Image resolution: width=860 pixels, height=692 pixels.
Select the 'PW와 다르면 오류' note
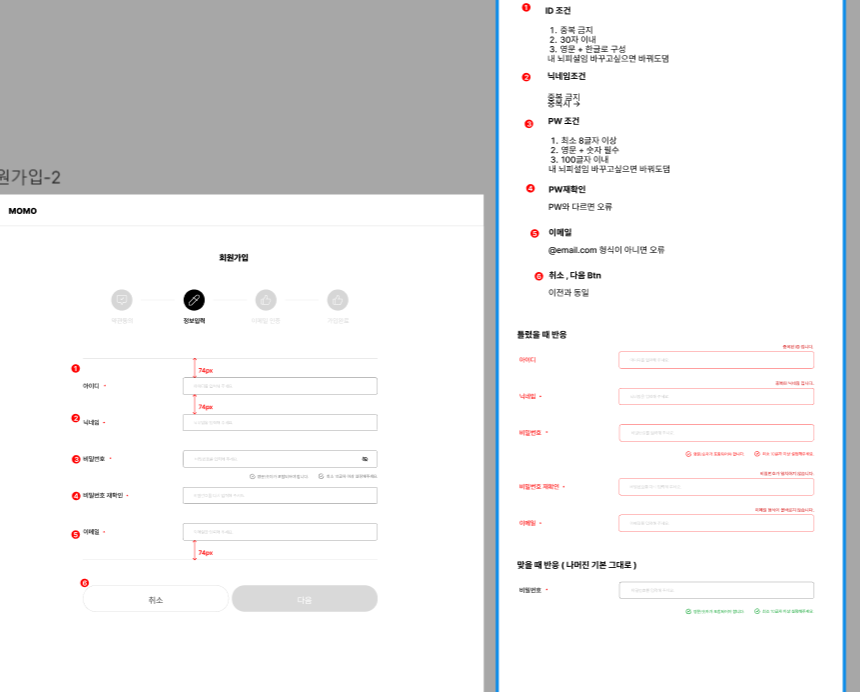click(x=580, y=207)
